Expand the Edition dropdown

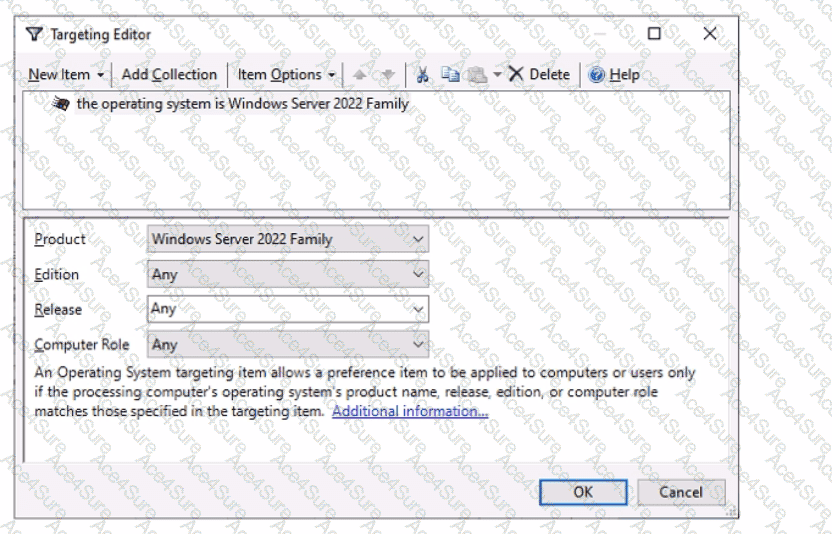[418, 275]
